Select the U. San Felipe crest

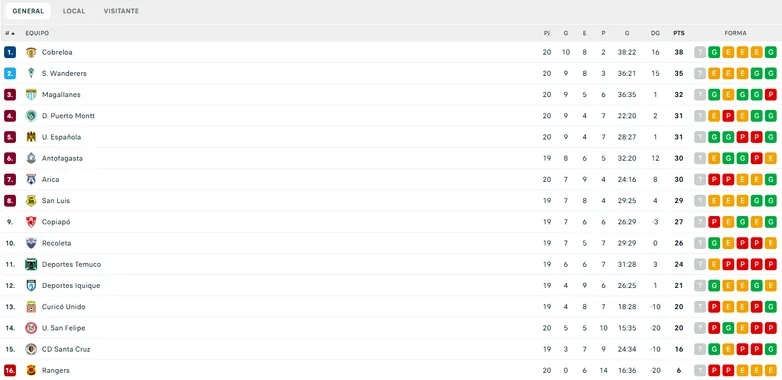click(x=31, y=328)
